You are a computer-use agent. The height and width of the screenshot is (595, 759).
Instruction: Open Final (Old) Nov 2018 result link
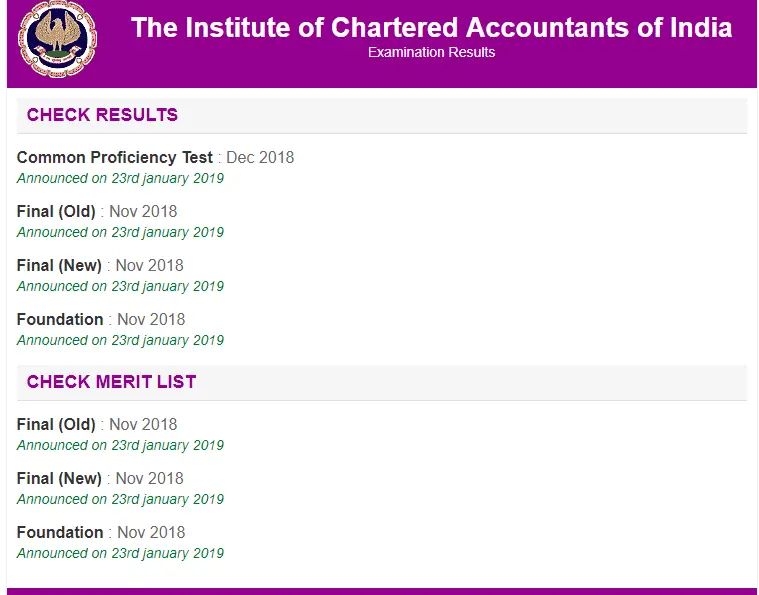tap(97, 212)
